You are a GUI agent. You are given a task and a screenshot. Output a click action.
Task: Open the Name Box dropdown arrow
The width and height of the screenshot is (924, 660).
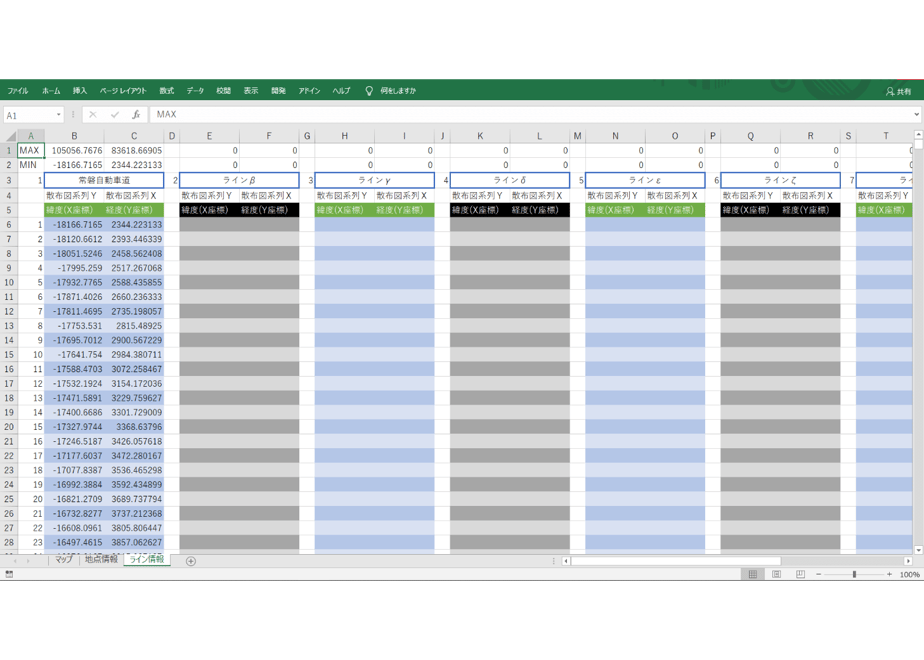tap(58, 115)
